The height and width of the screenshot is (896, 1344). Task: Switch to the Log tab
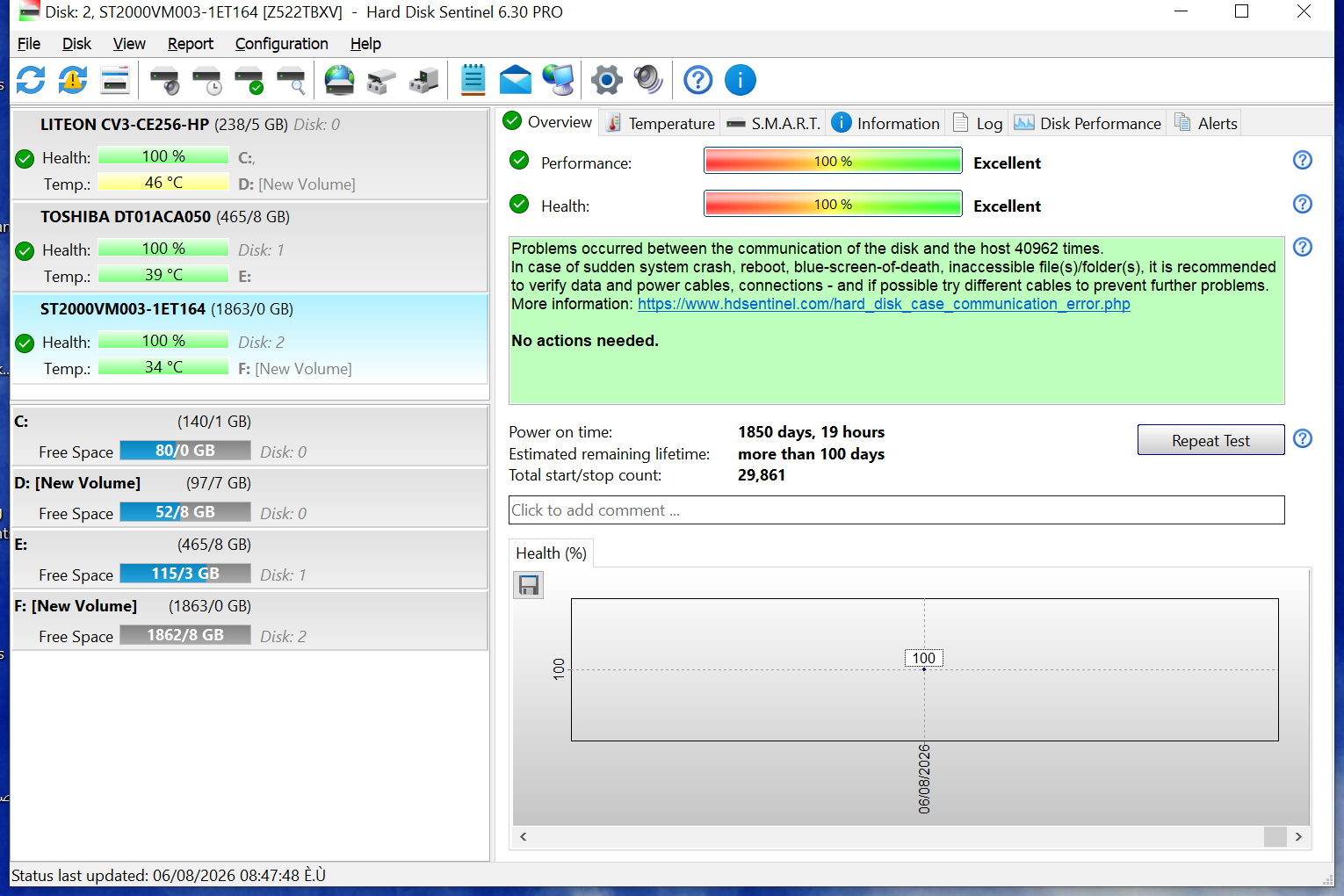click(978, 123)
